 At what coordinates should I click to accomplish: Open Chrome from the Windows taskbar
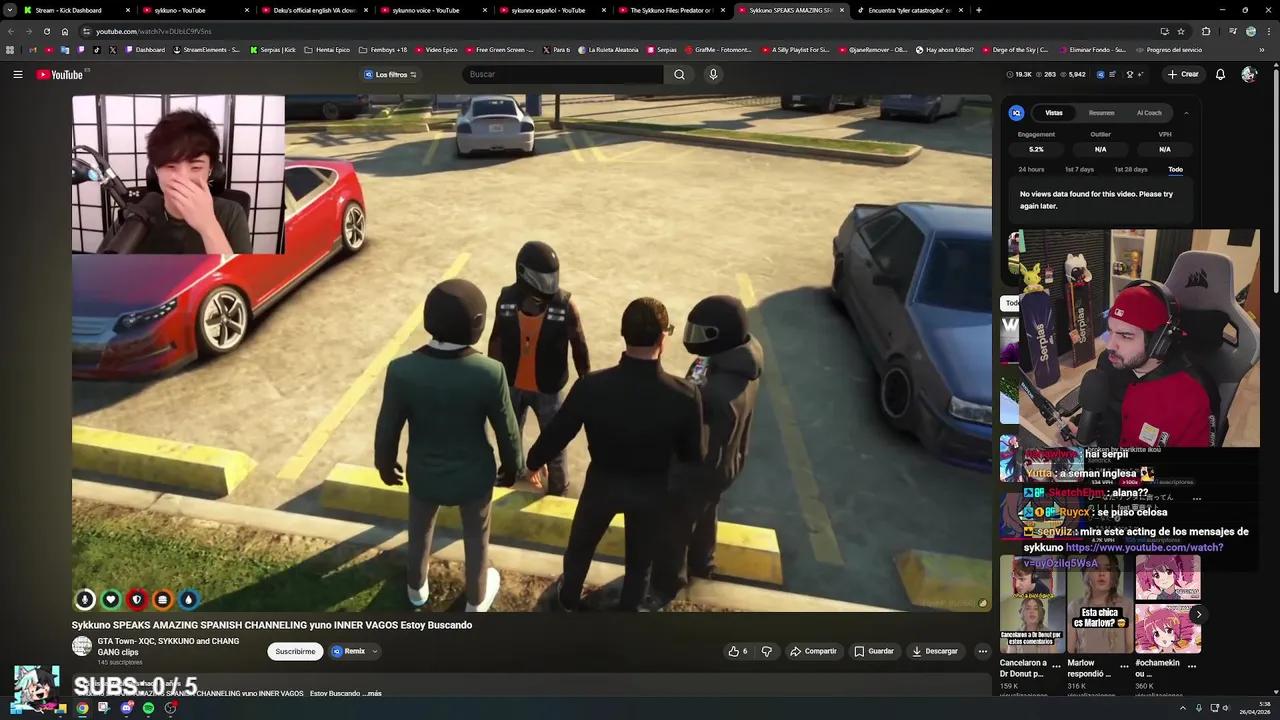(x=82, y=708)
